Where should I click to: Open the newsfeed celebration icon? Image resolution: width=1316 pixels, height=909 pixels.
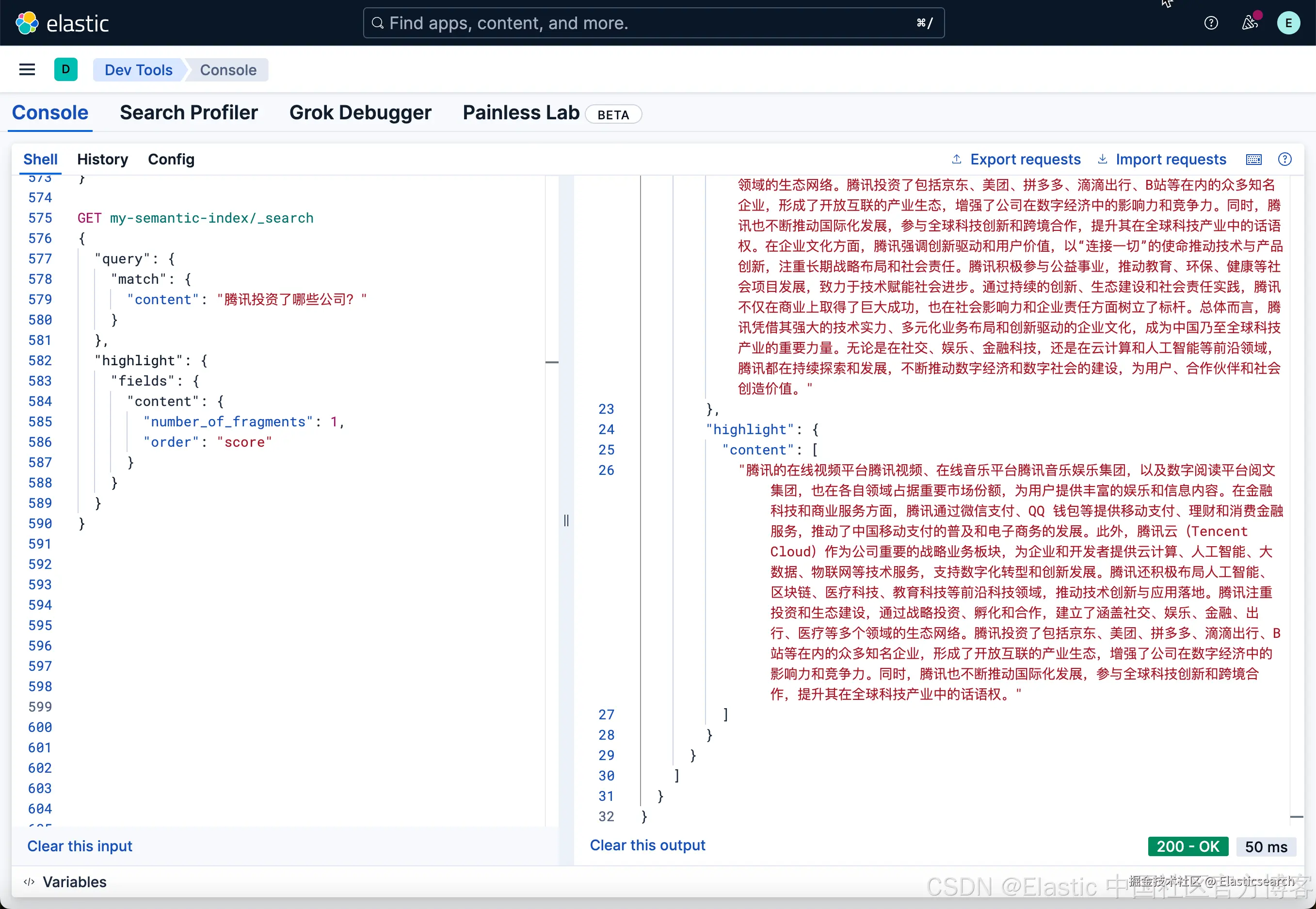[1249, 23]
